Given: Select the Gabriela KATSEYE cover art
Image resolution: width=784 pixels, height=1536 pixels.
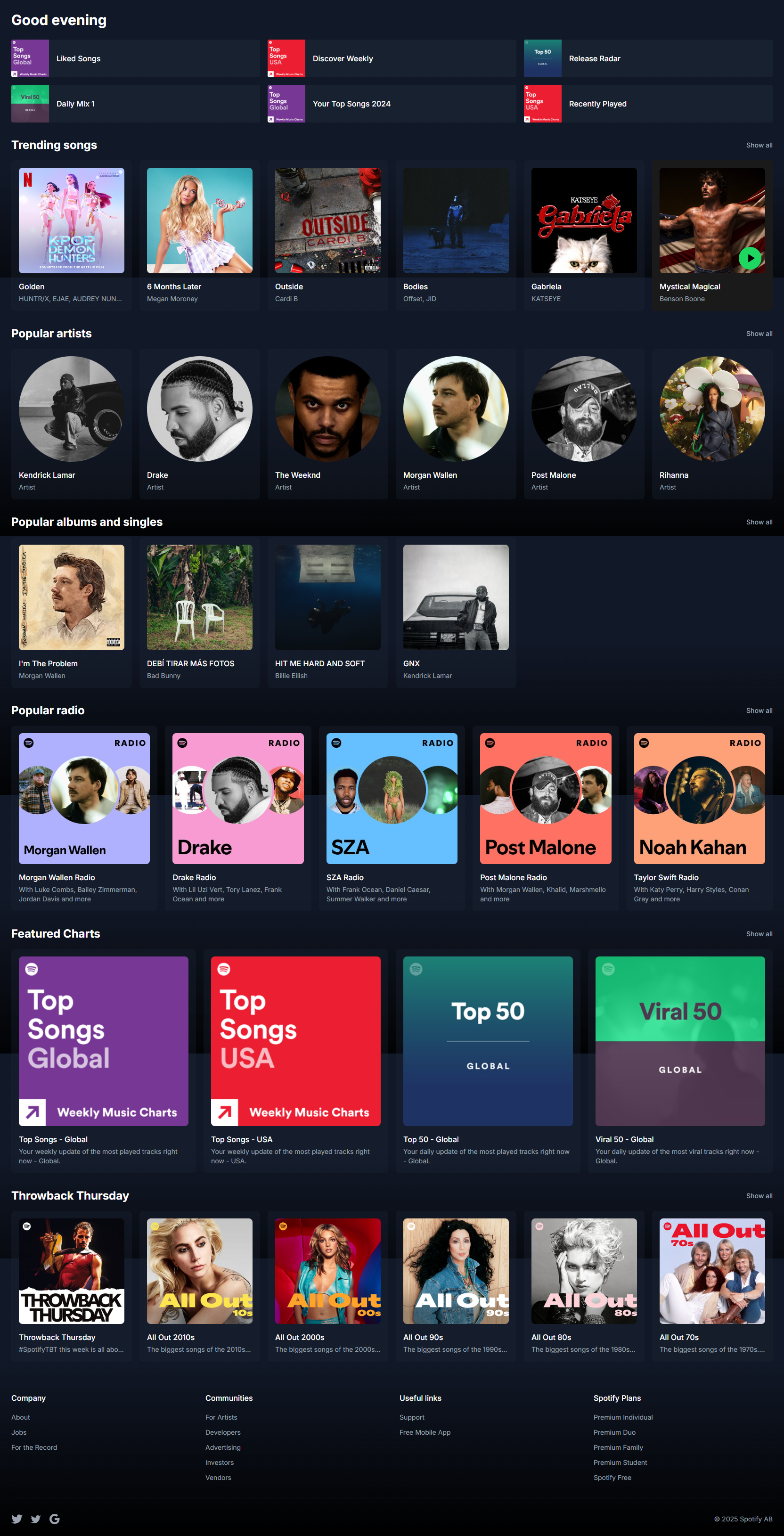Looking at the screenshot, I should (x=584, y=221).
